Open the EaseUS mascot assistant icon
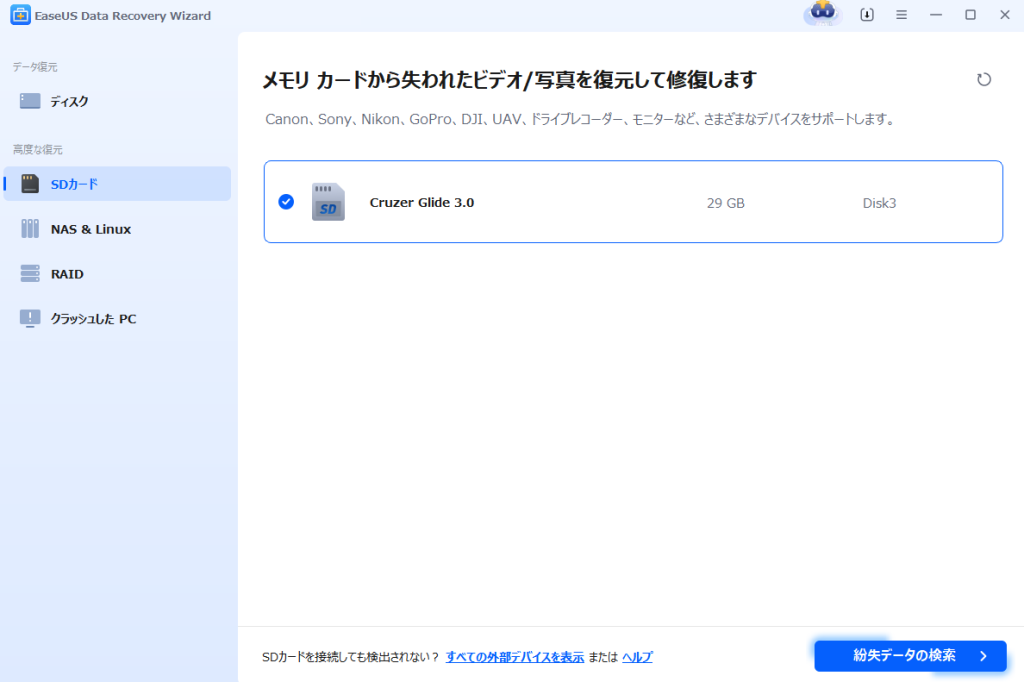This screenshot has width=1024, height=682. [x=821, y=15]
